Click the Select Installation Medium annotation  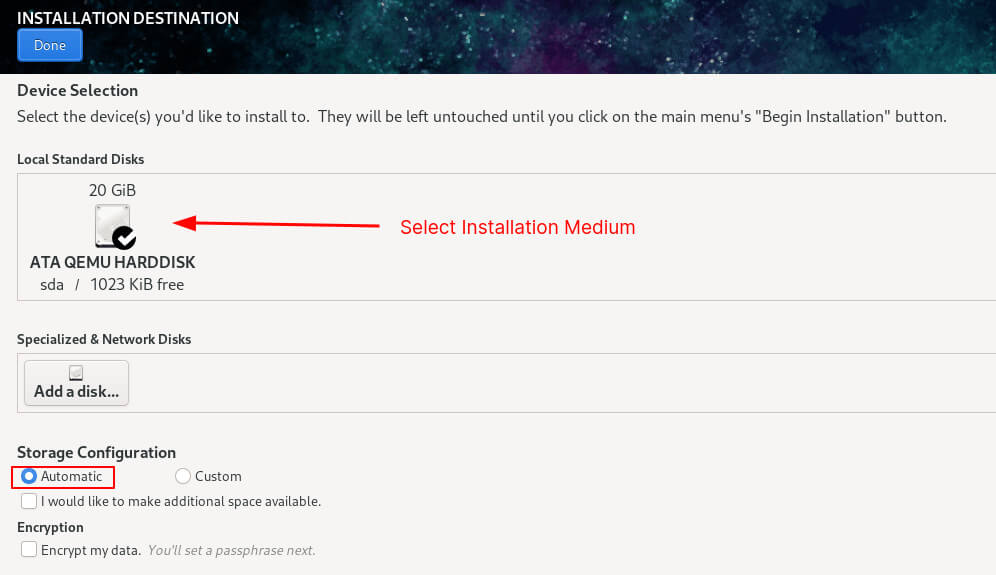517,227
